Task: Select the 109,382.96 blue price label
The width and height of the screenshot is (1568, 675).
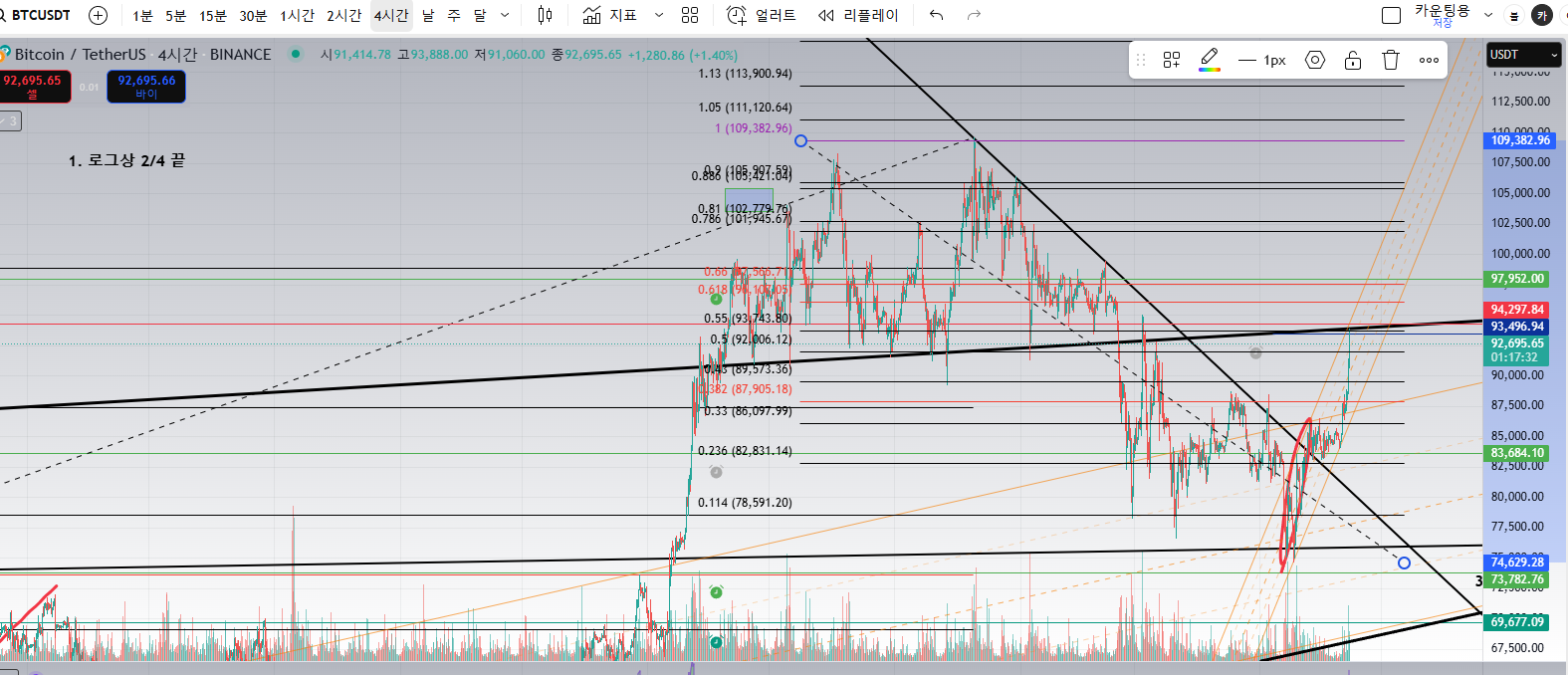Action: pyautogui.click(x=1520, y=140)
